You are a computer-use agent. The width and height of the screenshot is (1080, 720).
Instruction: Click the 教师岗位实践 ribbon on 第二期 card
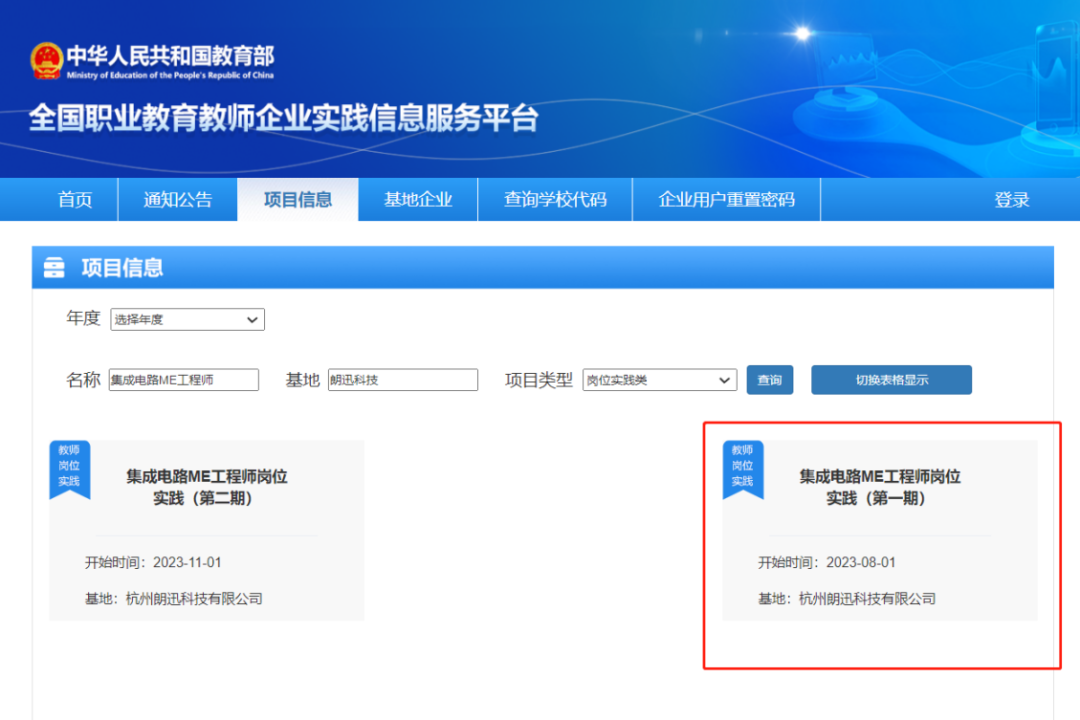(x=69, y=469)
